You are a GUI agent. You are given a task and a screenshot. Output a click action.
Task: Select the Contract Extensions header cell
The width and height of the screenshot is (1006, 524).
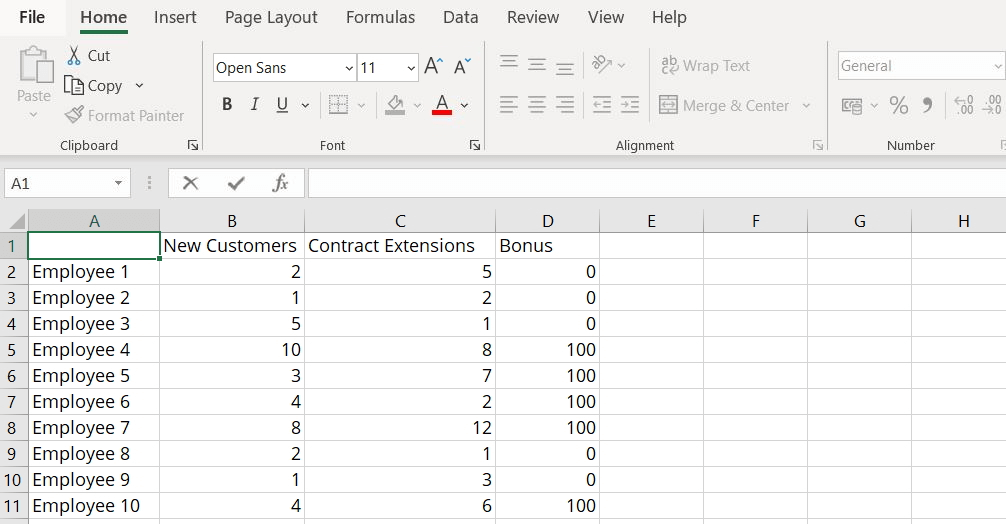point(400,246)
